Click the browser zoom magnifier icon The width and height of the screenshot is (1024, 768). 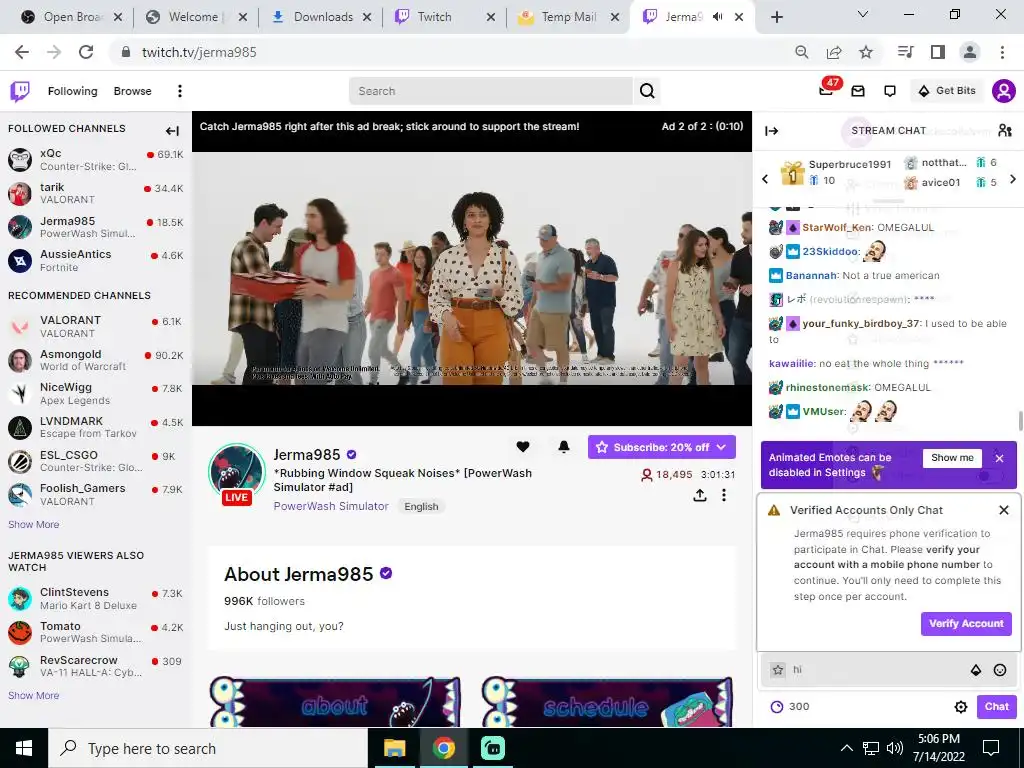click(802, 52)
